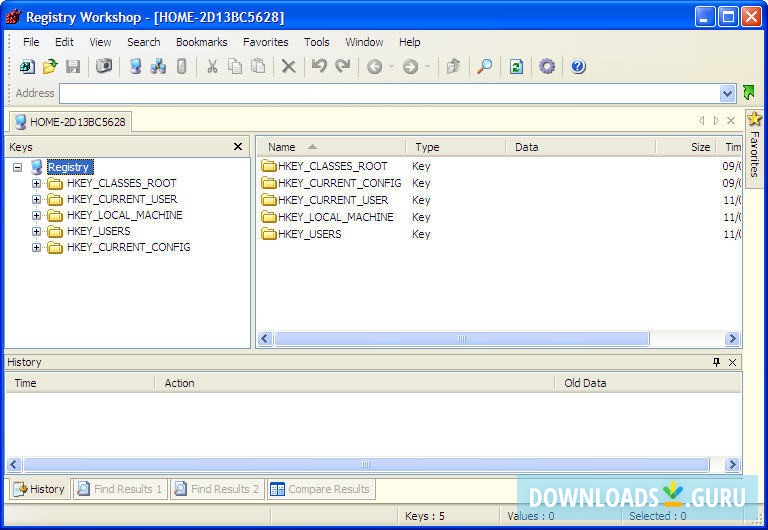The width and height of the screenshot is (768, 530).
Task: Click the back navigation arrow icon
Action: pyautogui.click(x=375, y=67)
